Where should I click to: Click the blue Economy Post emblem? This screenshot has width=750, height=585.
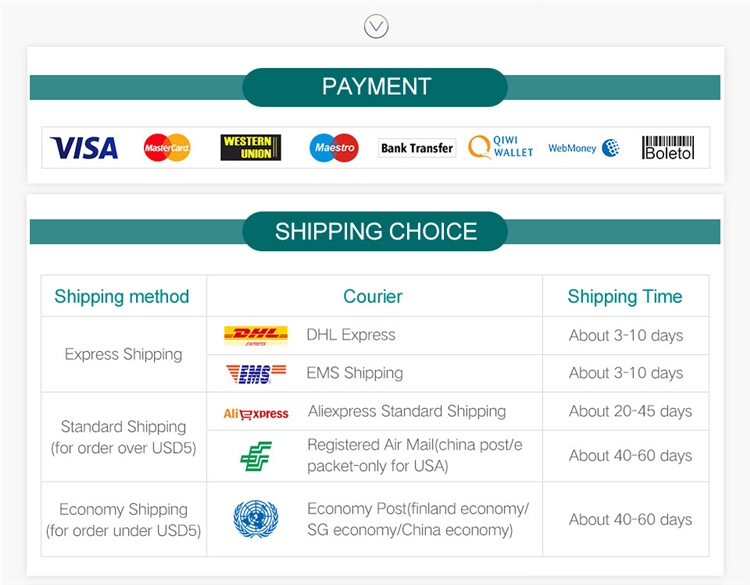(x=256, y=519)
